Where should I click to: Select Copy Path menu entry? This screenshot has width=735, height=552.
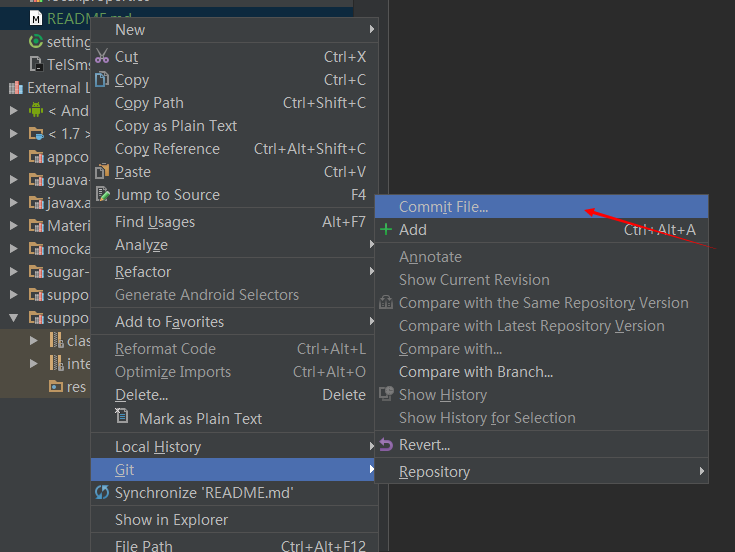[x=149, y=103]
